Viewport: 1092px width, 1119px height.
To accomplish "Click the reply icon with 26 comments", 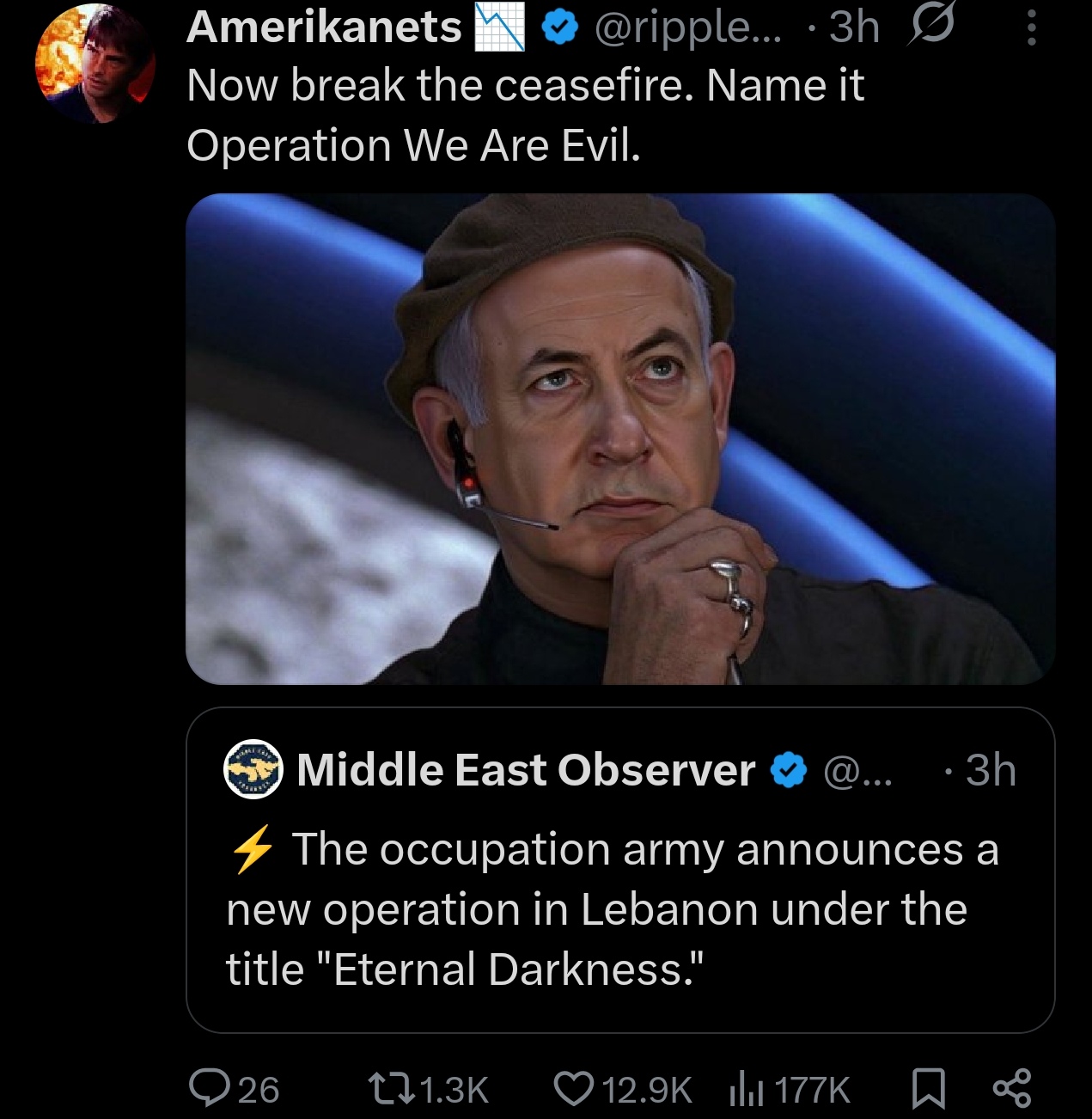I will 206,1089.
